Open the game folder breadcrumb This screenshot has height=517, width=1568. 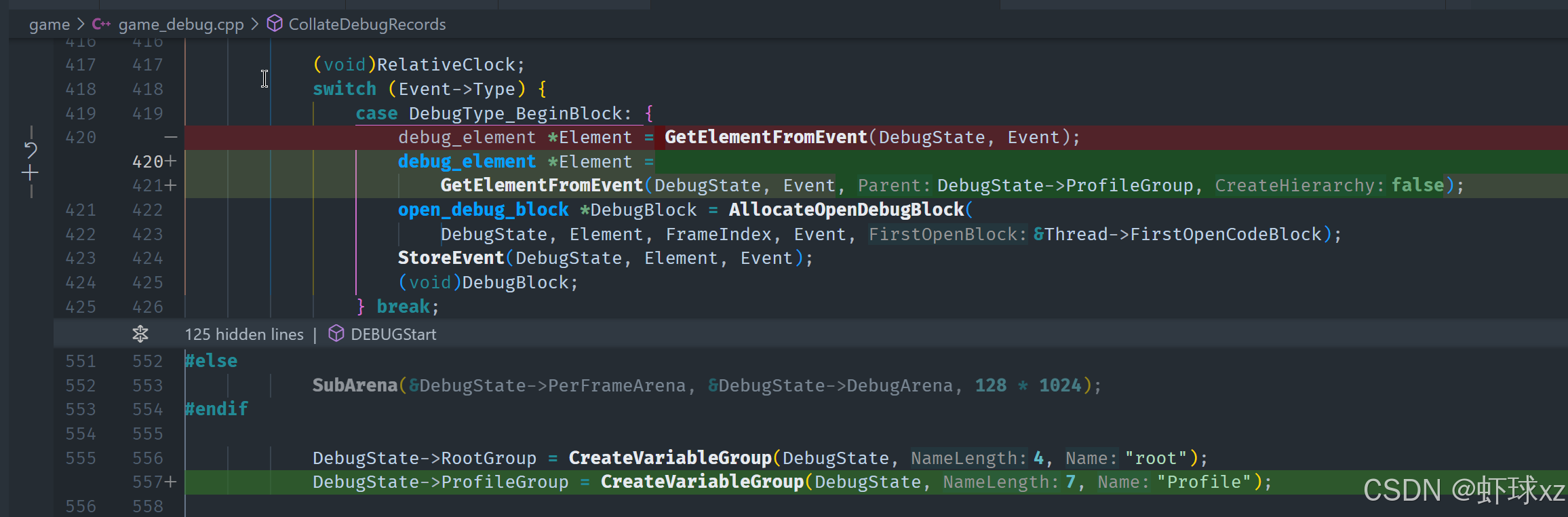pos(49,24)
